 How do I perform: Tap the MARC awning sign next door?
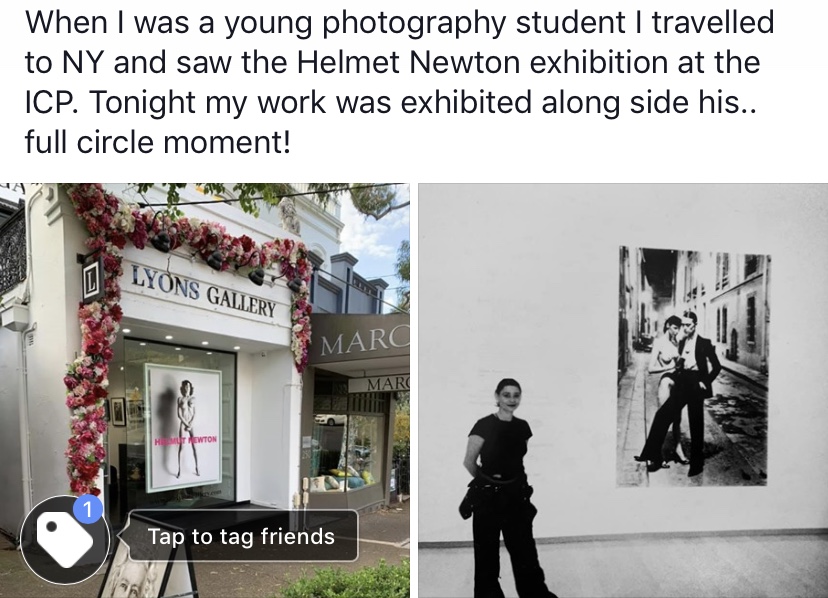(x=364, y=342)
